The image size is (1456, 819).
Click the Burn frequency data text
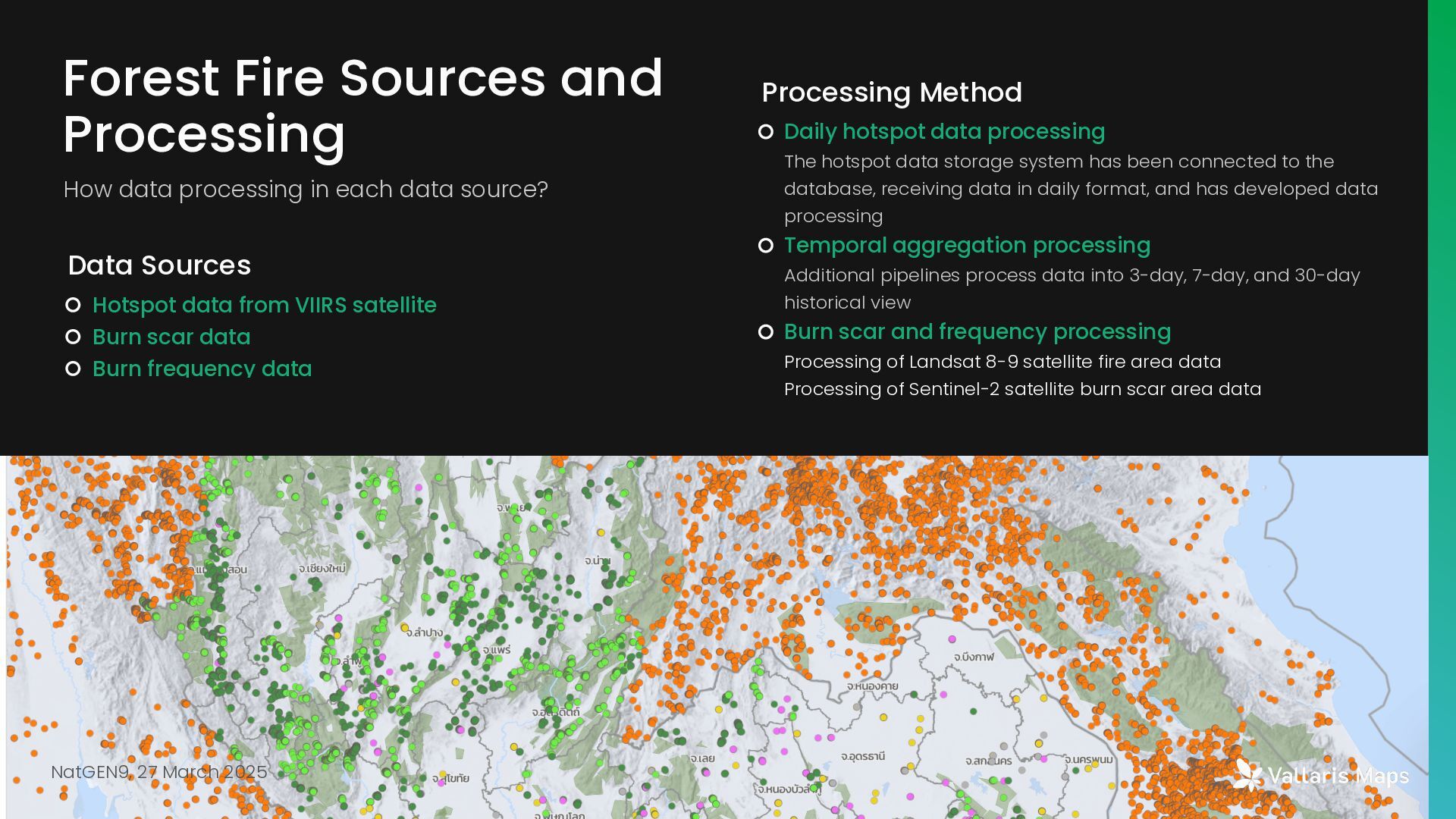click(x=202, y=369)
